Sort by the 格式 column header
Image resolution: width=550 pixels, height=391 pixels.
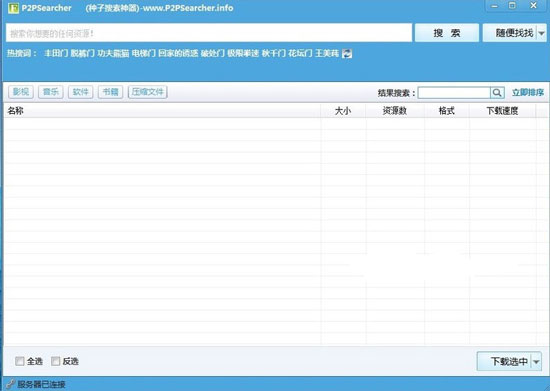coord(447,111)
